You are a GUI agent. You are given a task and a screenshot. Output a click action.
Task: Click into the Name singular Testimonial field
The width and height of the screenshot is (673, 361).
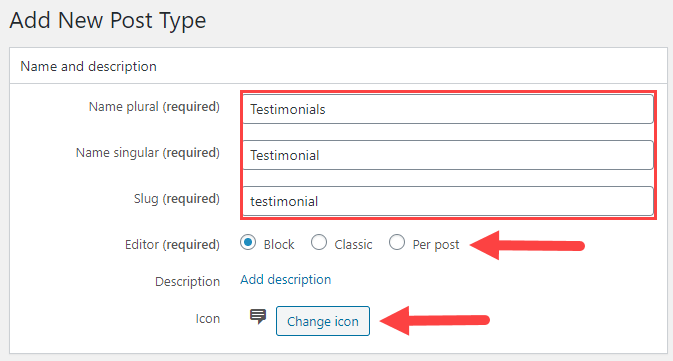pyautogui.click(x=448, y=155)
